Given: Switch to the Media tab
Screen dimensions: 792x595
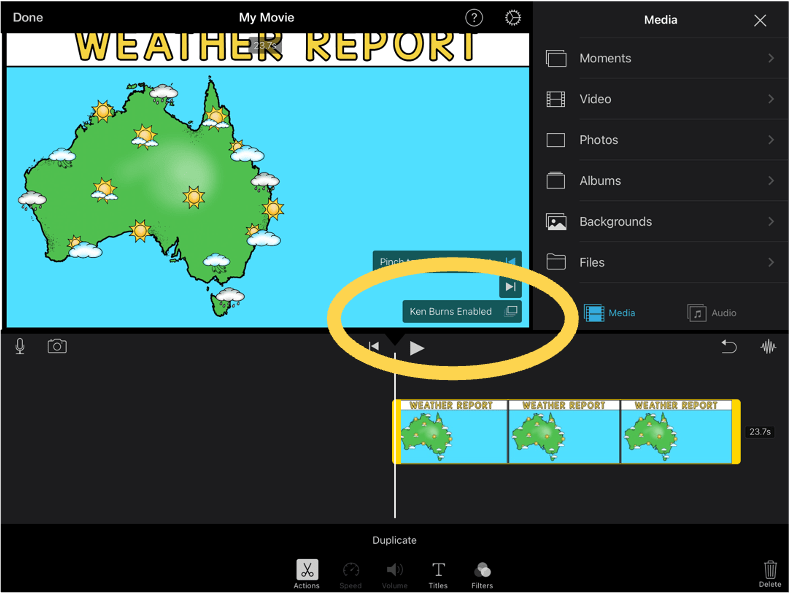Looking at the screenshot, I should [610, 313].
